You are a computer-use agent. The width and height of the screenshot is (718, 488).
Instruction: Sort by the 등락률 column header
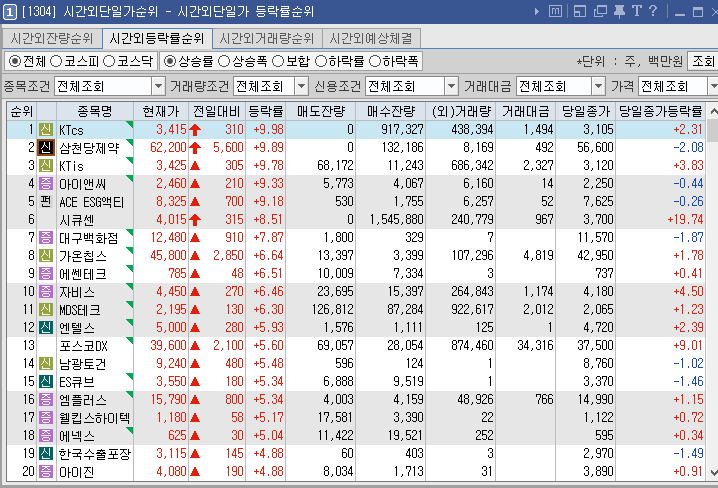click(266, 111)
